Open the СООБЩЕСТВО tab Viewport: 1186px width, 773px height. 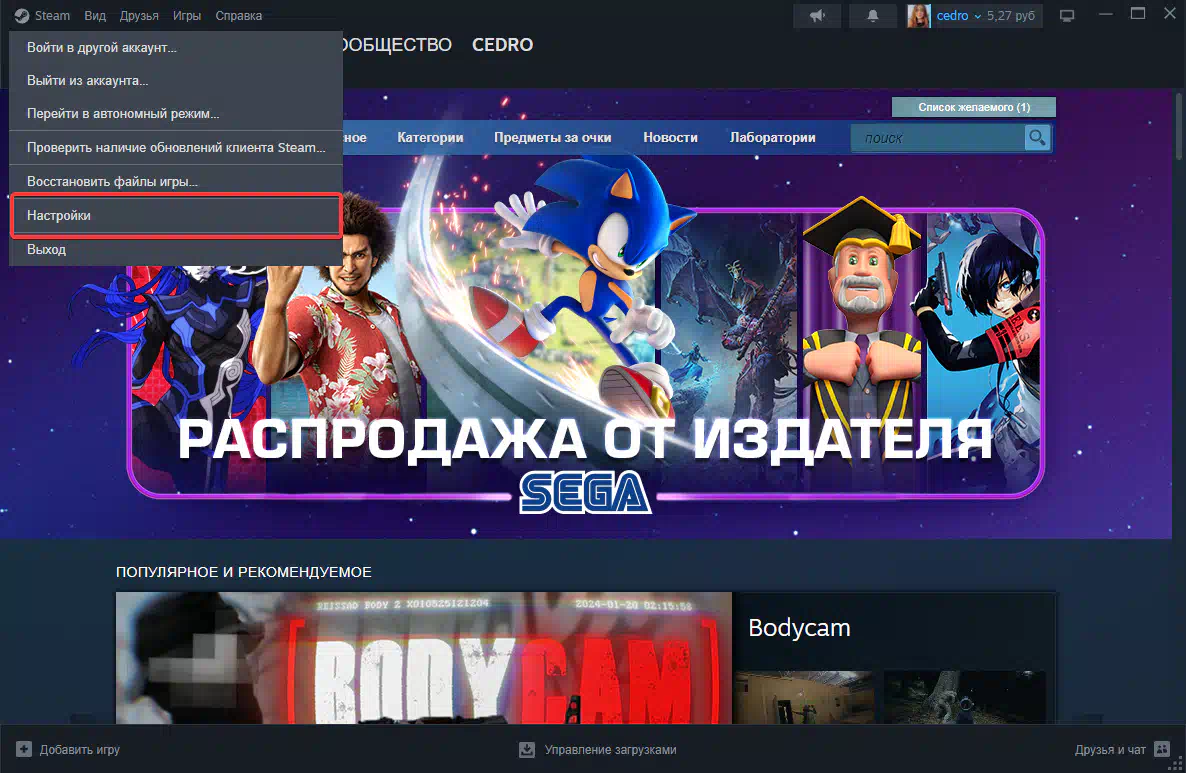point(396,45)
